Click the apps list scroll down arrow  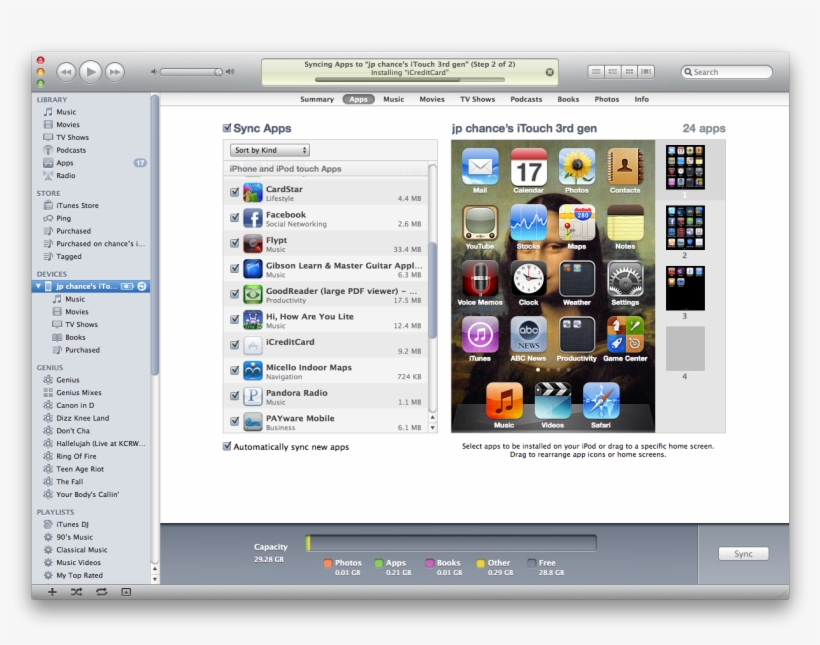pos(432,427)
